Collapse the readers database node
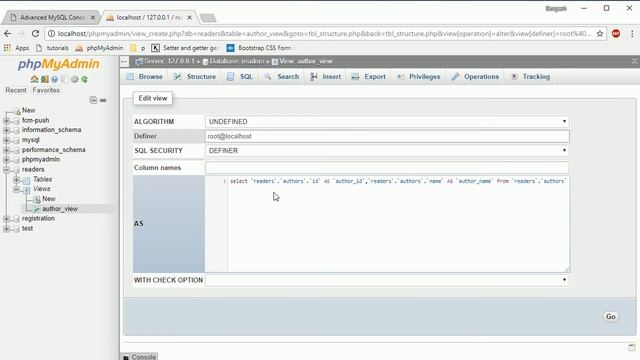The height and width of the screenshot is (360, 640). [x=6, y=169]
